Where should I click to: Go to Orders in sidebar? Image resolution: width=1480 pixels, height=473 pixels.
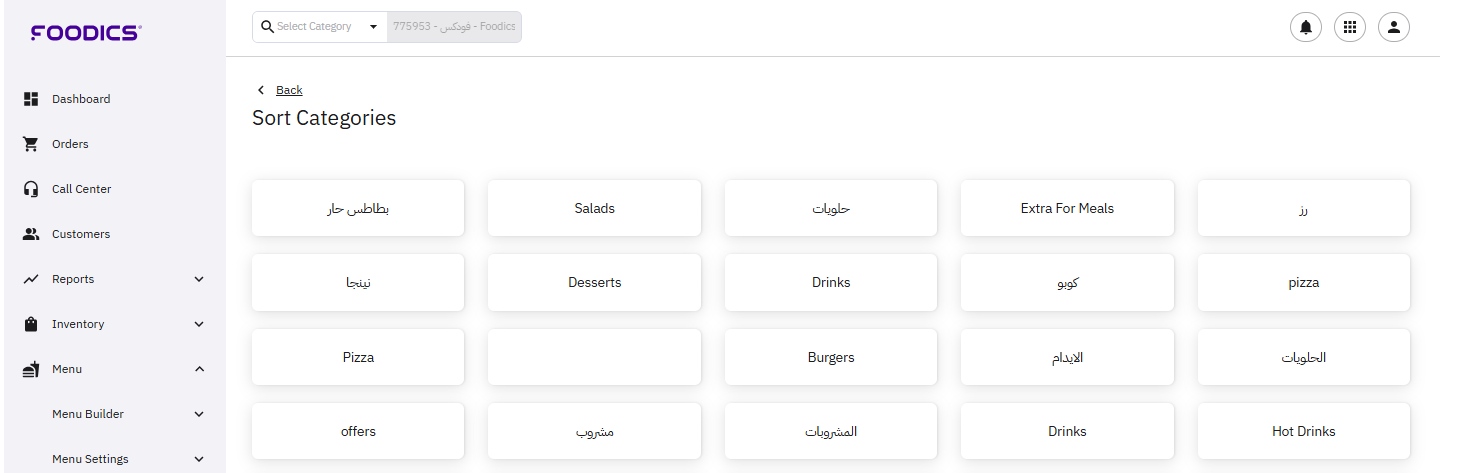click(x=70, y=144)
